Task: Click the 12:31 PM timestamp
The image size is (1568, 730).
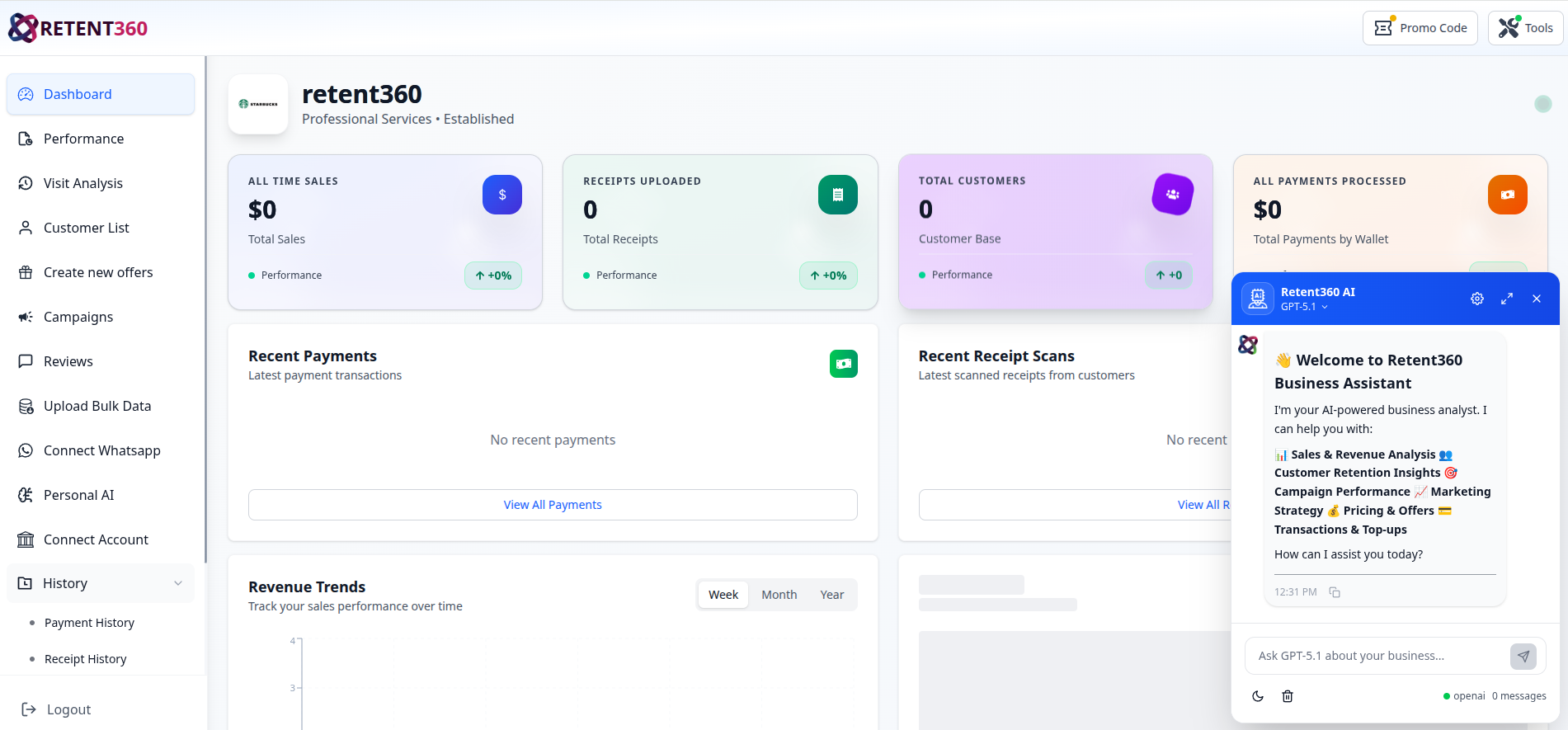Action: tap(1296, 592)
